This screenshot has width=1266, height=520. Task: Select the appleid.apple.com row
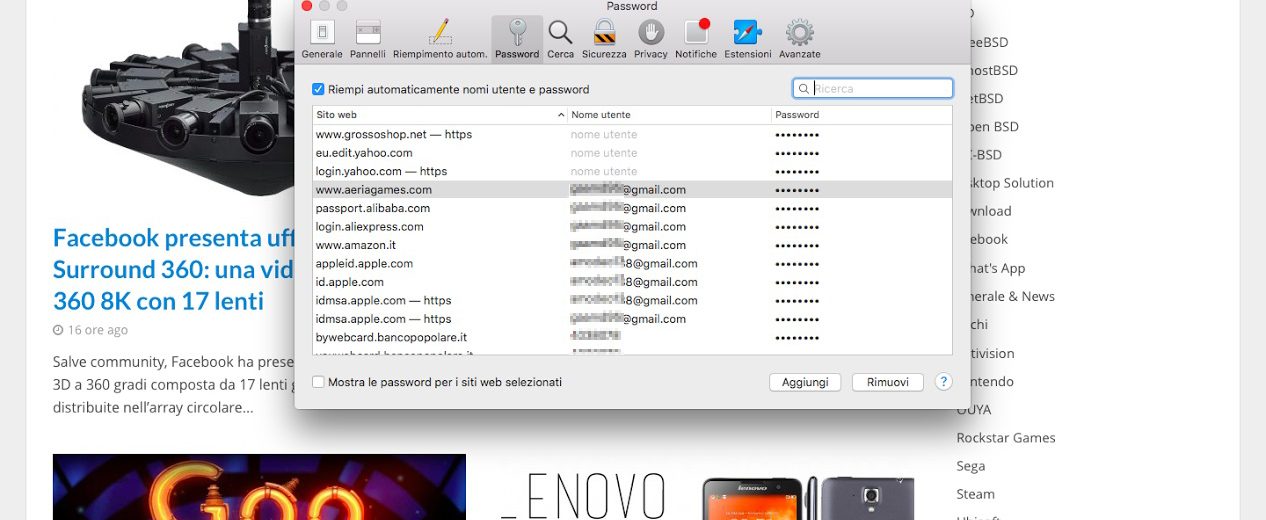(632, 264)
